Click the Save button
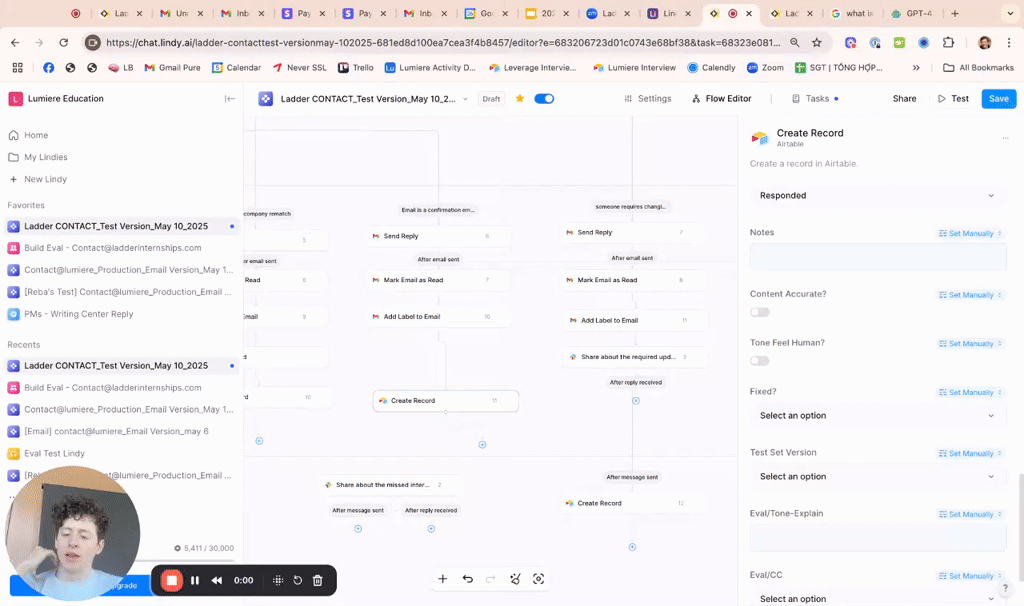1024x606 pixels. [998, 99]
